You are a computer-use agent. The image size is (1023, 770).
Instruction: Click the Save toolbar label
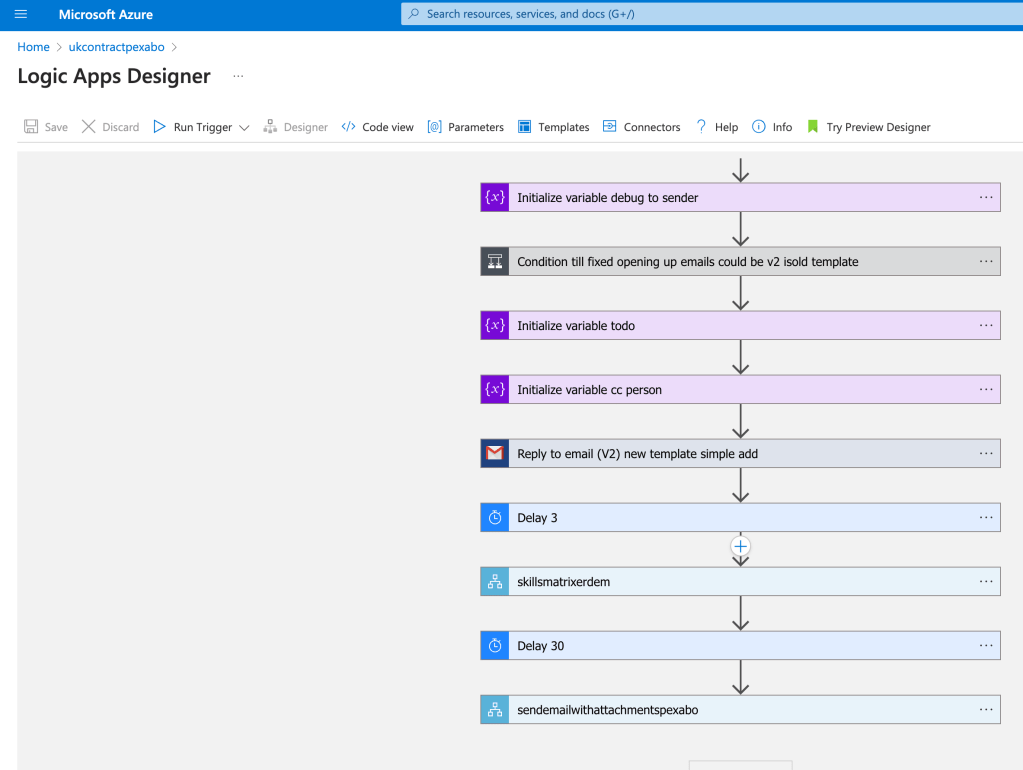coord(56,127)
